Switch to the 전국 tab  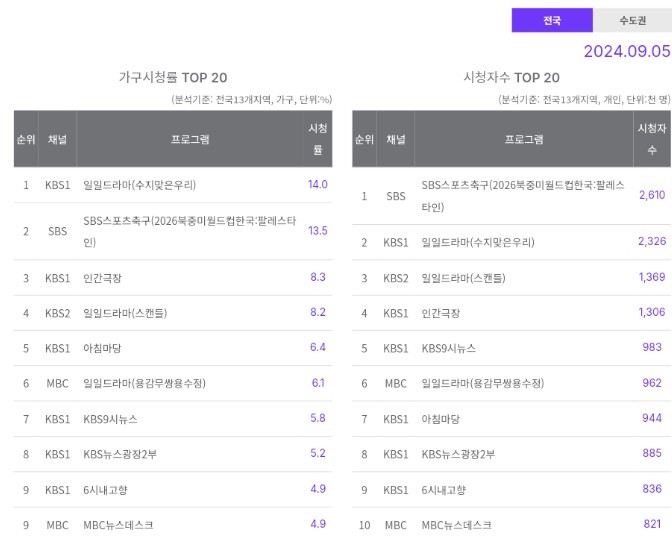(552, 20)
